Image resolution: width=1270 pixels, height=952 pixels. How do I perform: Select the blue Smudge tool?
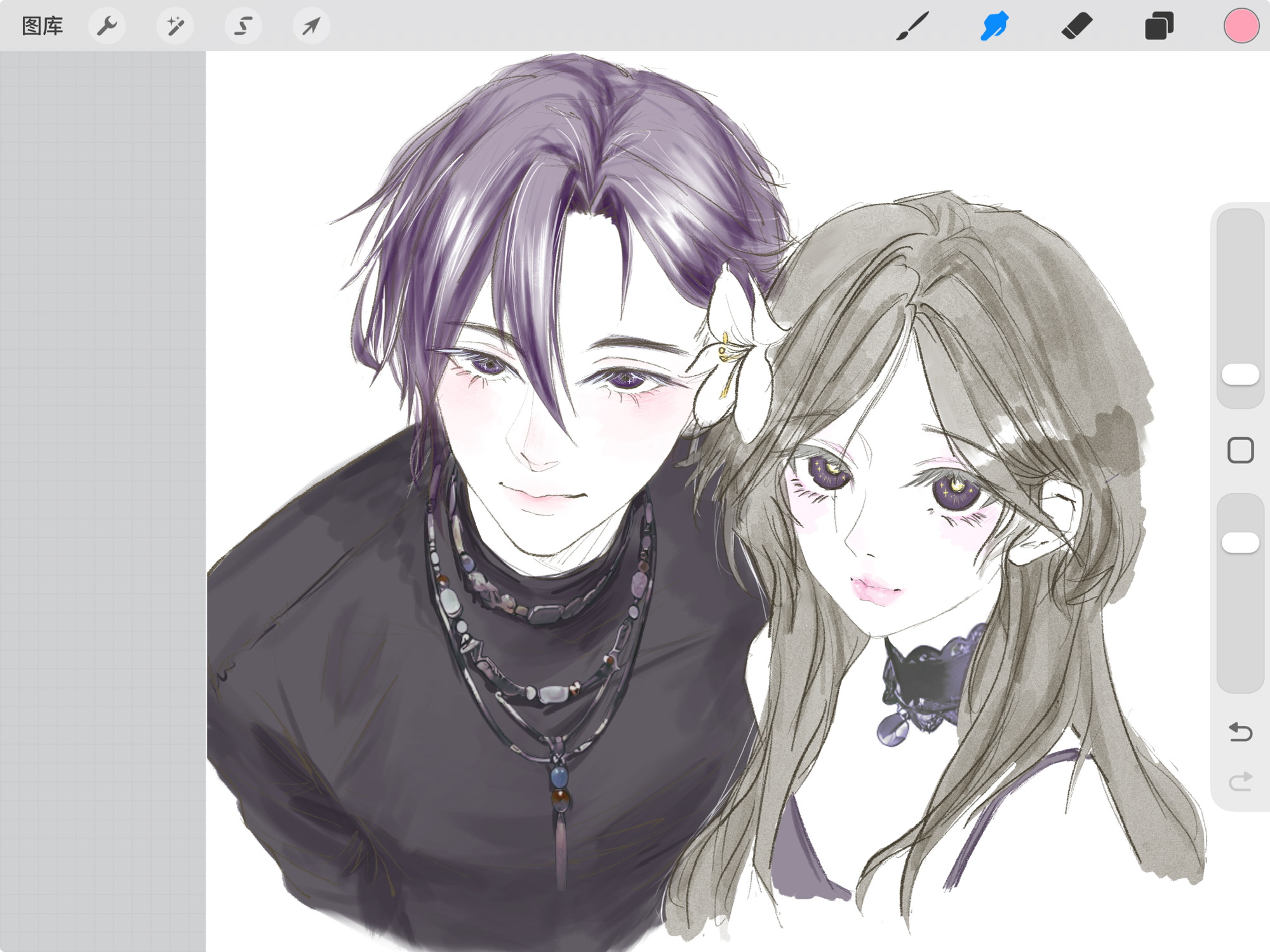tap(994, 26)
